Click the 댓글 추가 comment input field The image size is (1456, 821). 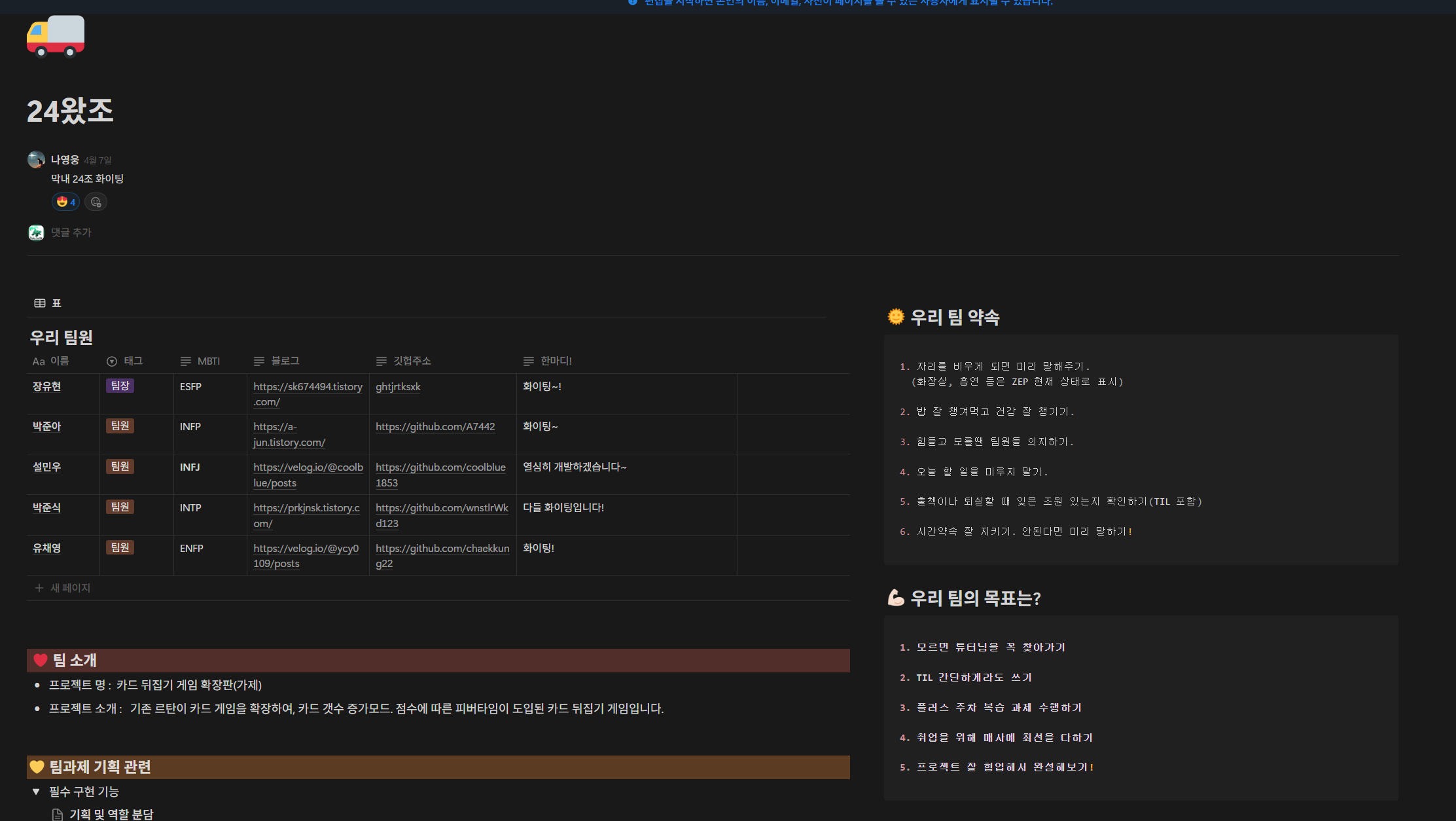coord(72,232)
